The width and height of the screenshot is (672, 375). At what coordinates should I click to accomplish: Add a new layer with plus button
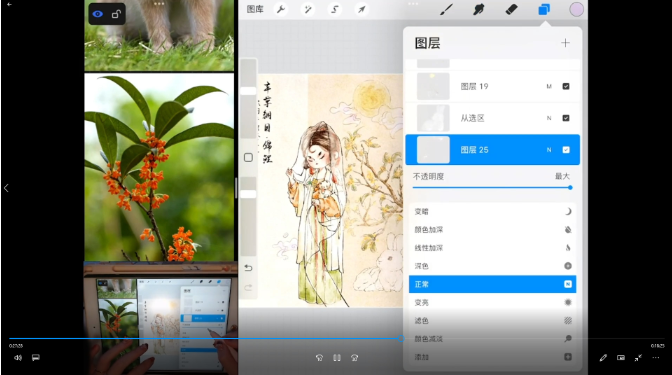pyautogui.click(x=565, y=43)
